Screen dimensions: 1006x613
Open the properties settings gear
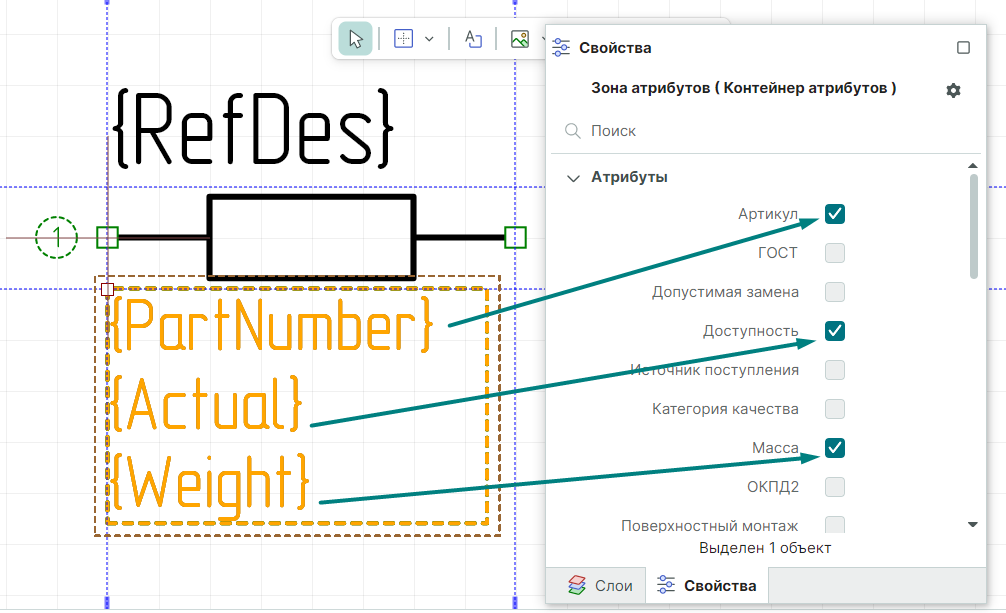pos(953,90)
